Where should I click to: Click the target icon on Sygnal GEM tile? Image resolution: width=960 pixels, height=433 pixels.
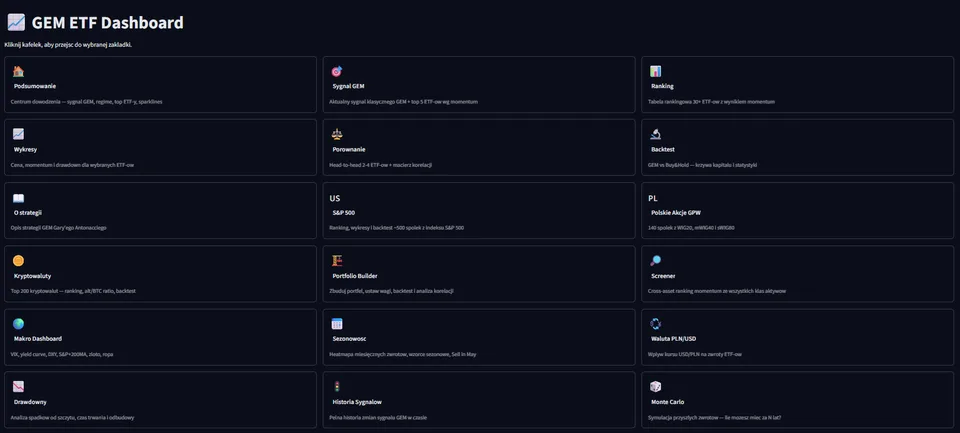coord(337,71)
